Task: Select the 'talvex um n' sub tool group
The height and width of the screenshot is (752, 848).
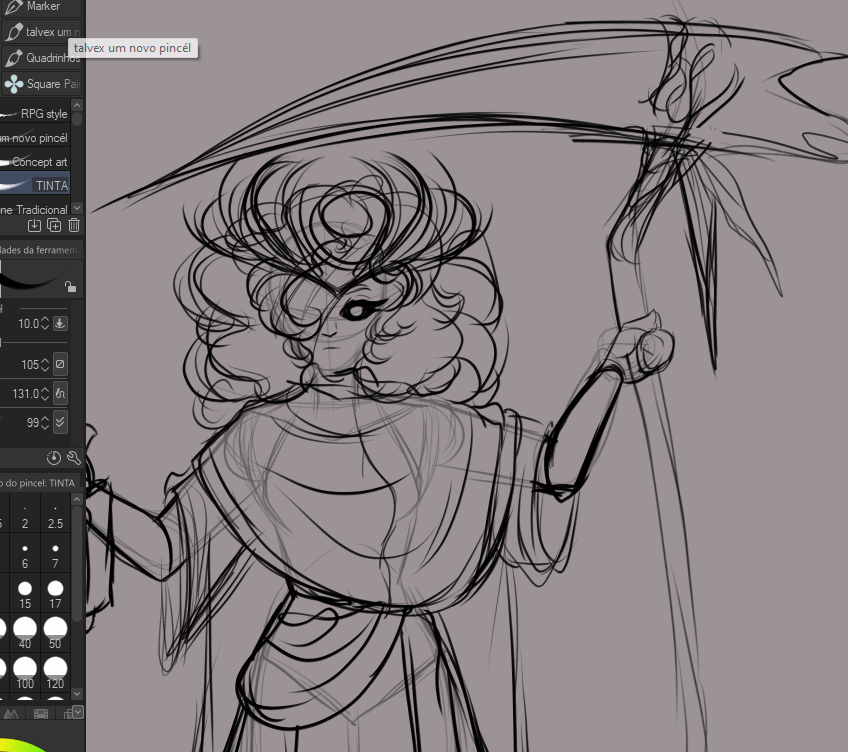Action: click(41, 32)
